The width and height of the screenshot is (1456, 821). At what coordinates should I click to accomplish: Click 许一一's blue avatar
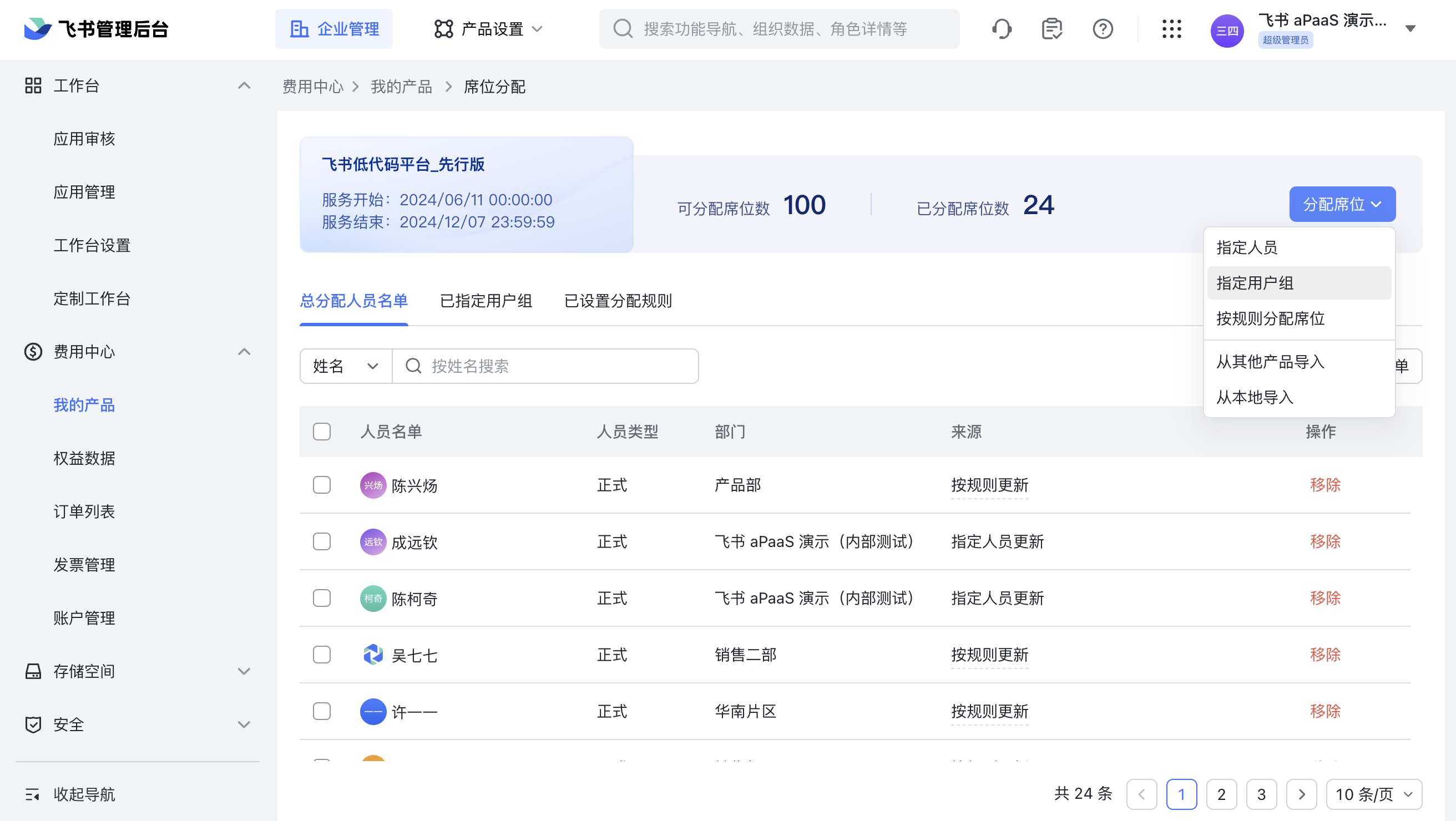(x=373, y=711)
